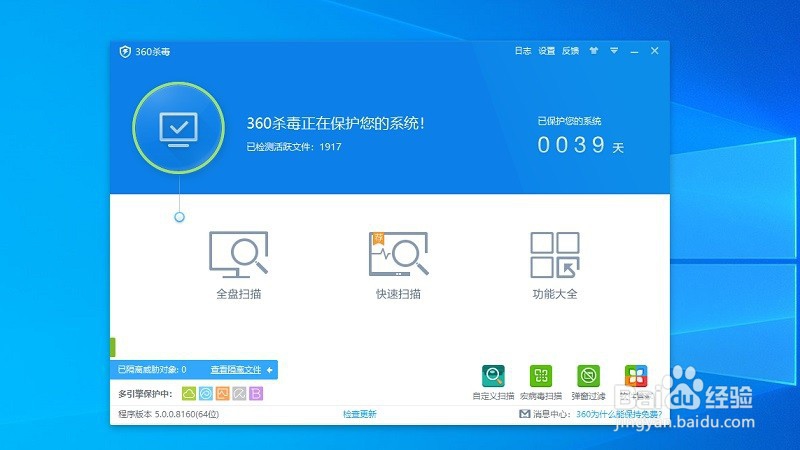Toggle the orange engine icon
This screenshot has width=800, height=450.
click(x=222, y=393)
